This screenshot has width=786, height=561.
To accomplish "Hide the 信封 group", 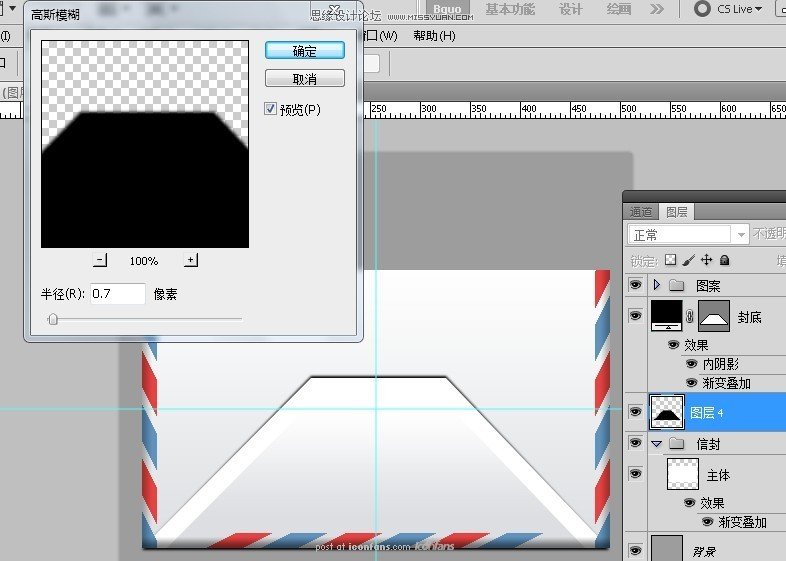I will pyautogui.click(x=635, y=443).
